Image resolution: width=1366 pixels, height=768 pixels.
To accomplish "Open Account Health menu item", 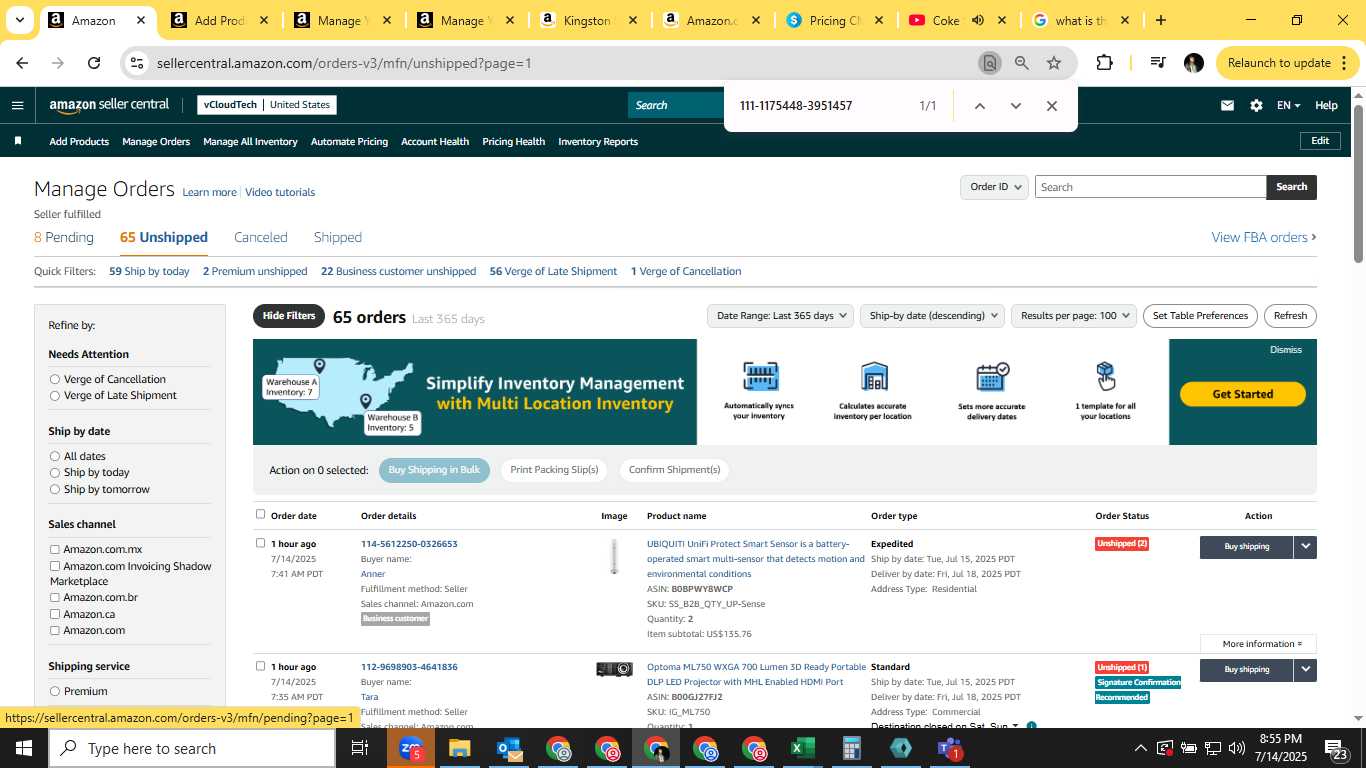I will tap(435, 141).
